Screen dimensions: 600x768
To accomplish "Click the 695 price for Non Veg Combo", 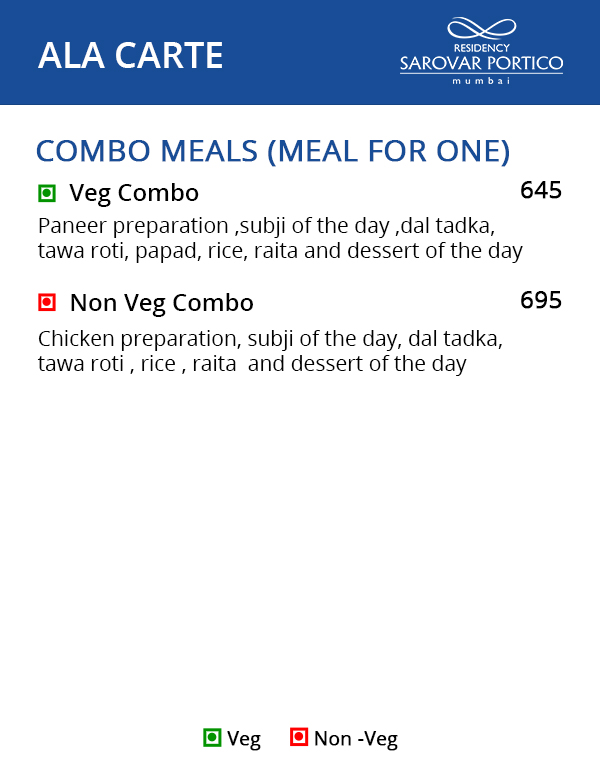I will point(541,300).
